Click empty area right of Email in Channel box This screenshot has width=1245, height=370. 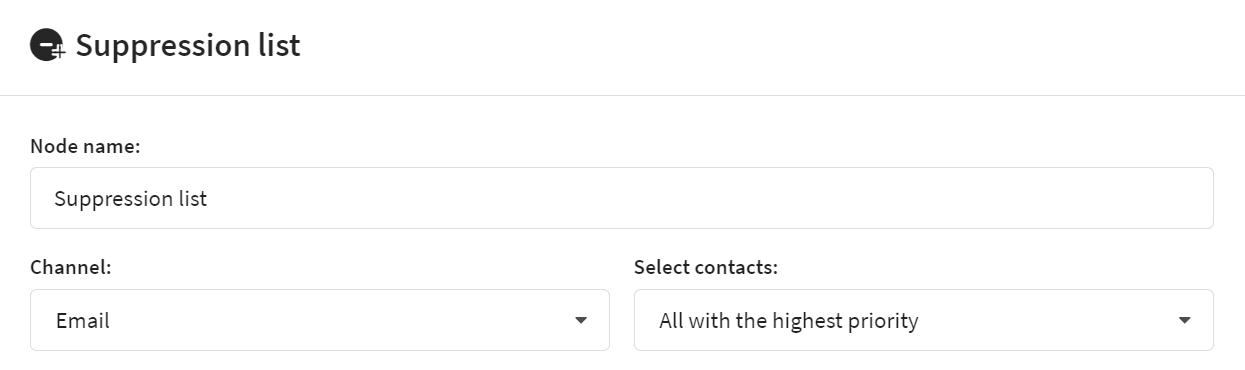tap(340, 320)
